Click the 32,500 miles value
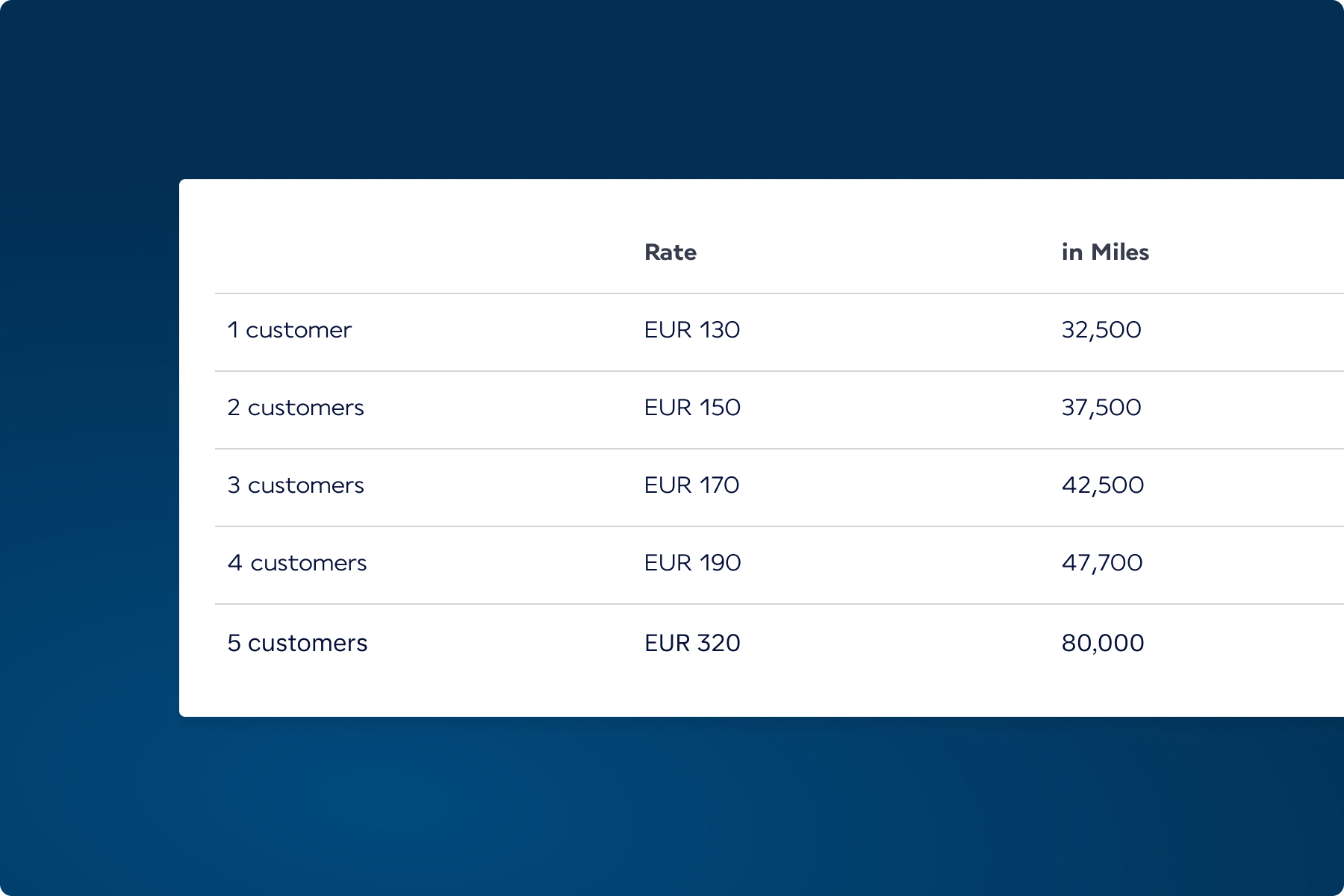 point(1101,330)
